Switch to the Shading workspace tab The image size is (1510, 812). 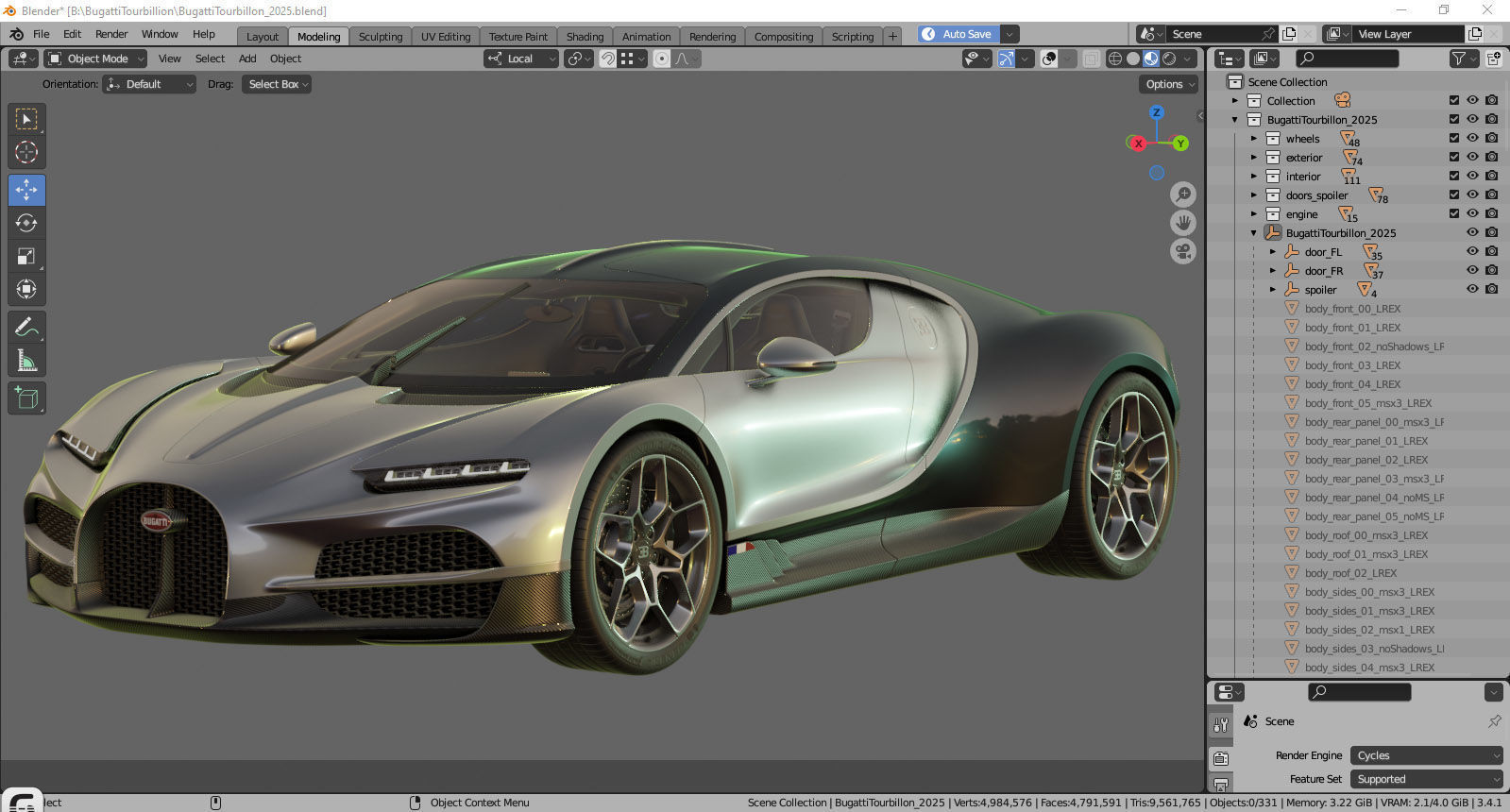point(585,37)
